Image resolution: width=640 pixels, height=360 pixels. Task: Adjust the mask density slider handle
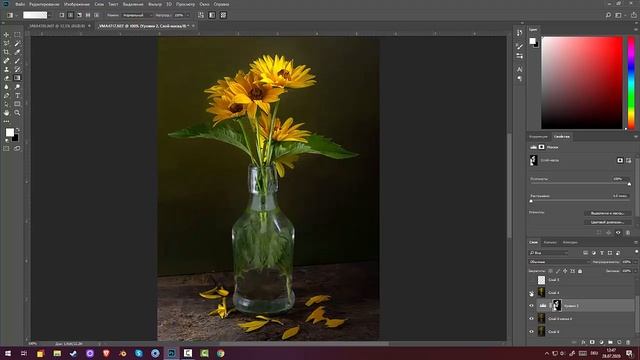629,184
